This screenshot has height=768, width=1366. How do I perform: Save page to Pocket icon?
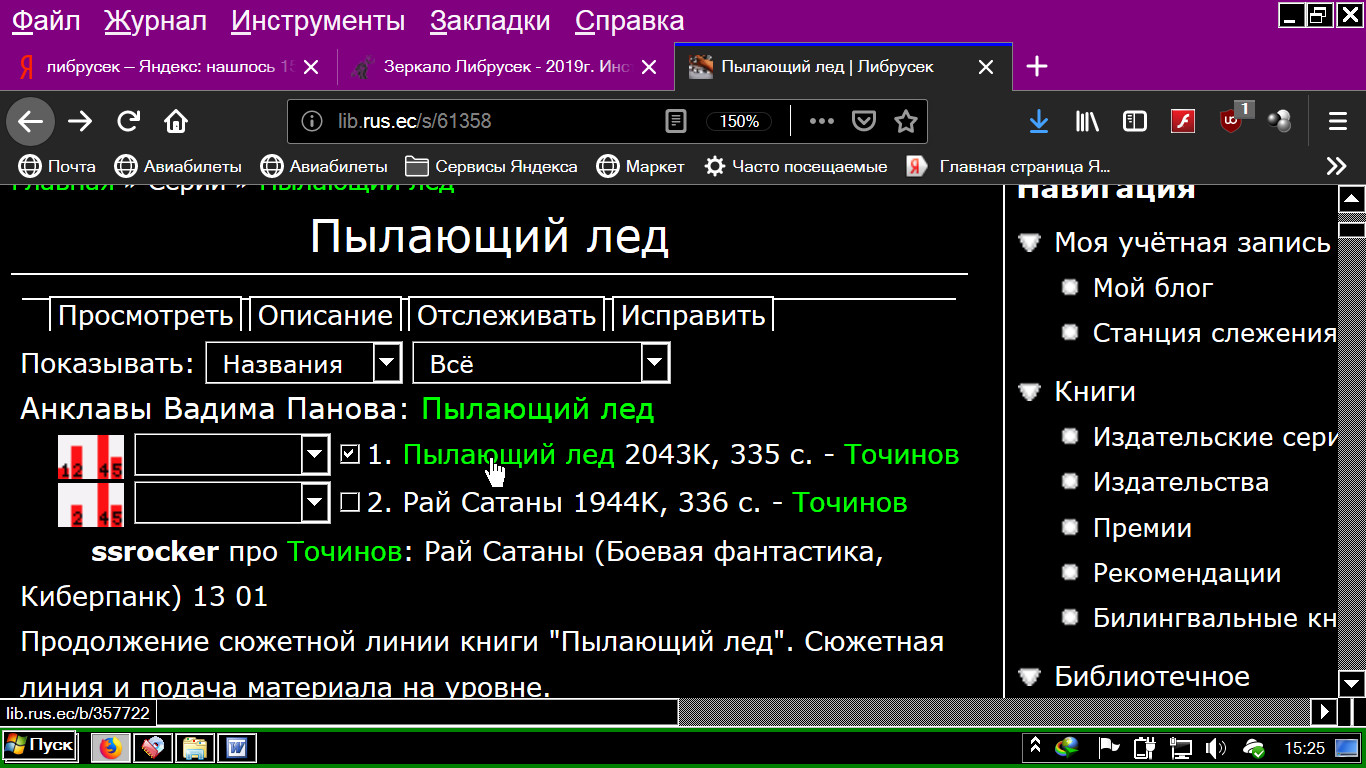coord(863,122)
